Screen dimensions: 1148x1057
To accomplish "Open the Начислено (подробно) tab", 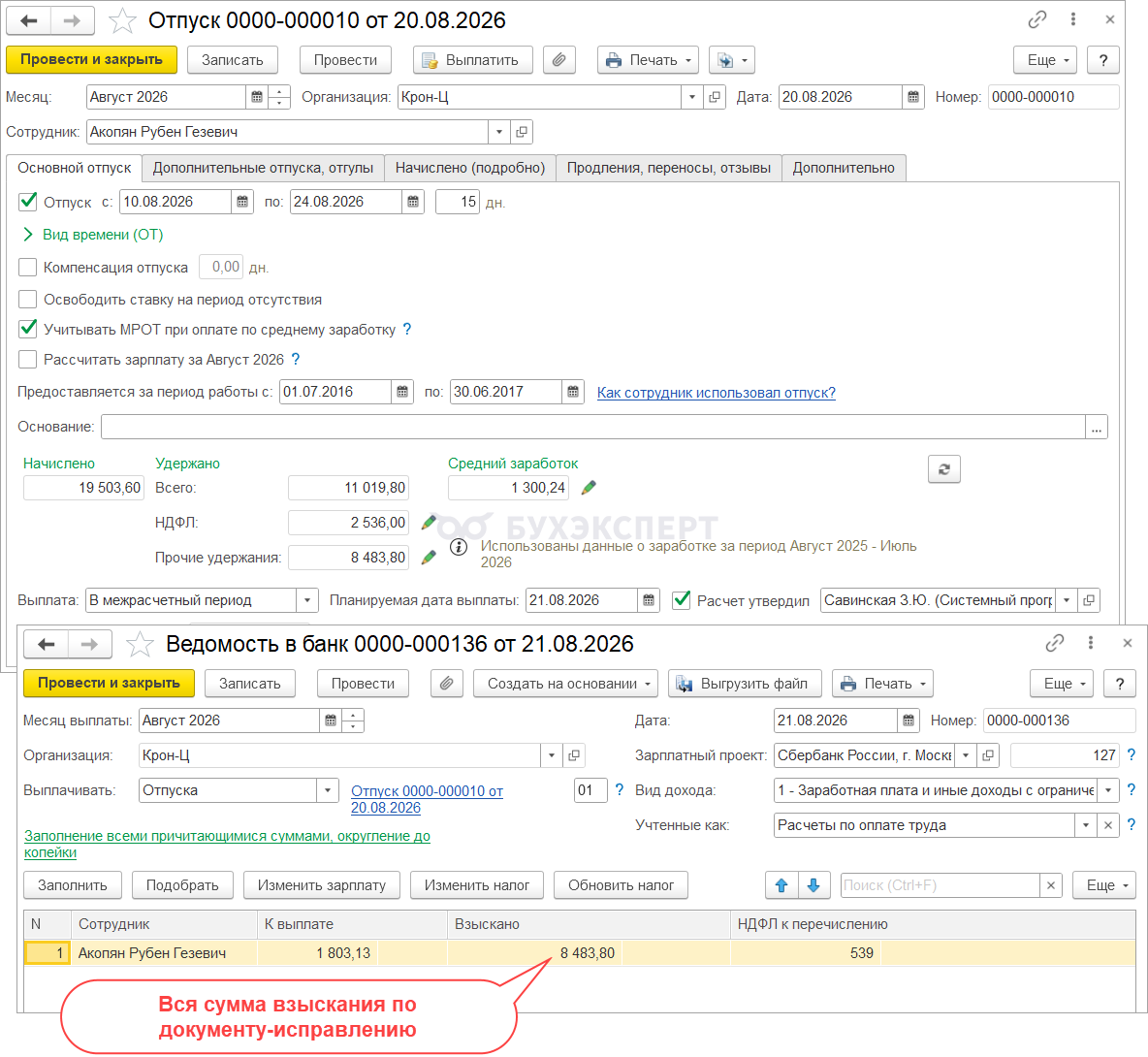I will 470,168.
